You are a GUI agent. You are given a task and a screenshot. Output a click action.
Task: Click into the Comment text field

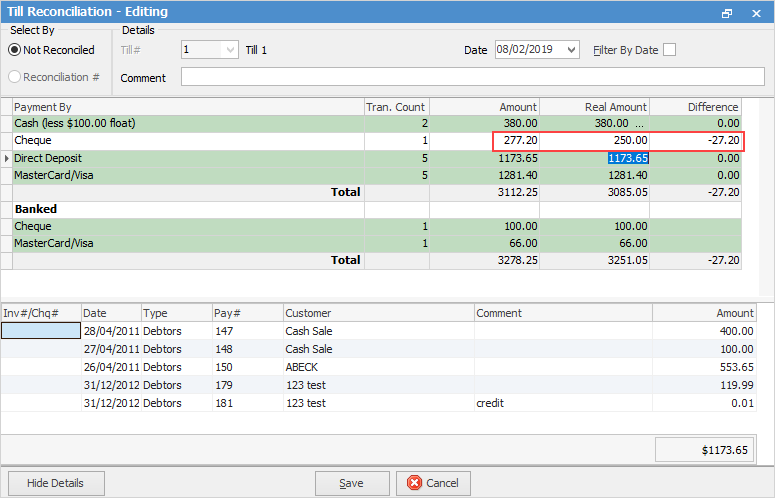[x=471, y=77]
